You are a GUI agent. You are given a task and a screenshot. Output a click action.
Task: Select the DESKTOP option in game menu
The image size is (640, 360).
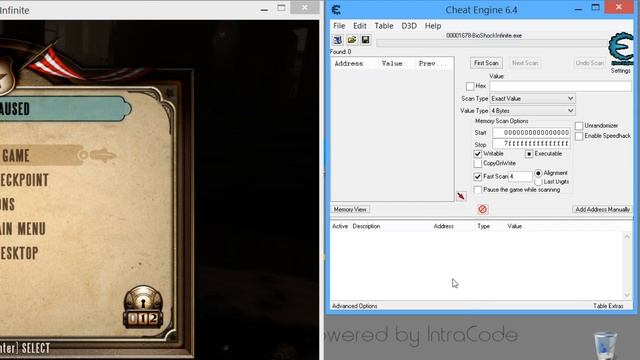20,253
